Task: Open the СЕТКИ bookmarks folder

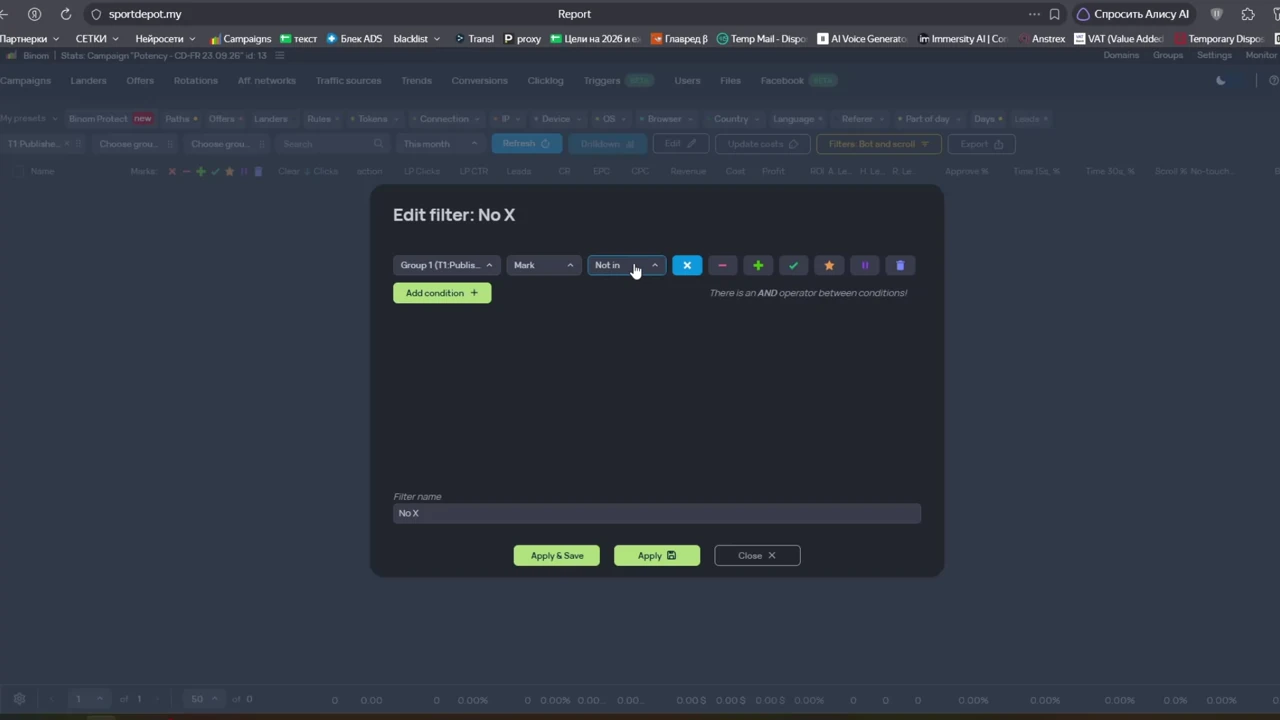Action: [x=97, y=39]
